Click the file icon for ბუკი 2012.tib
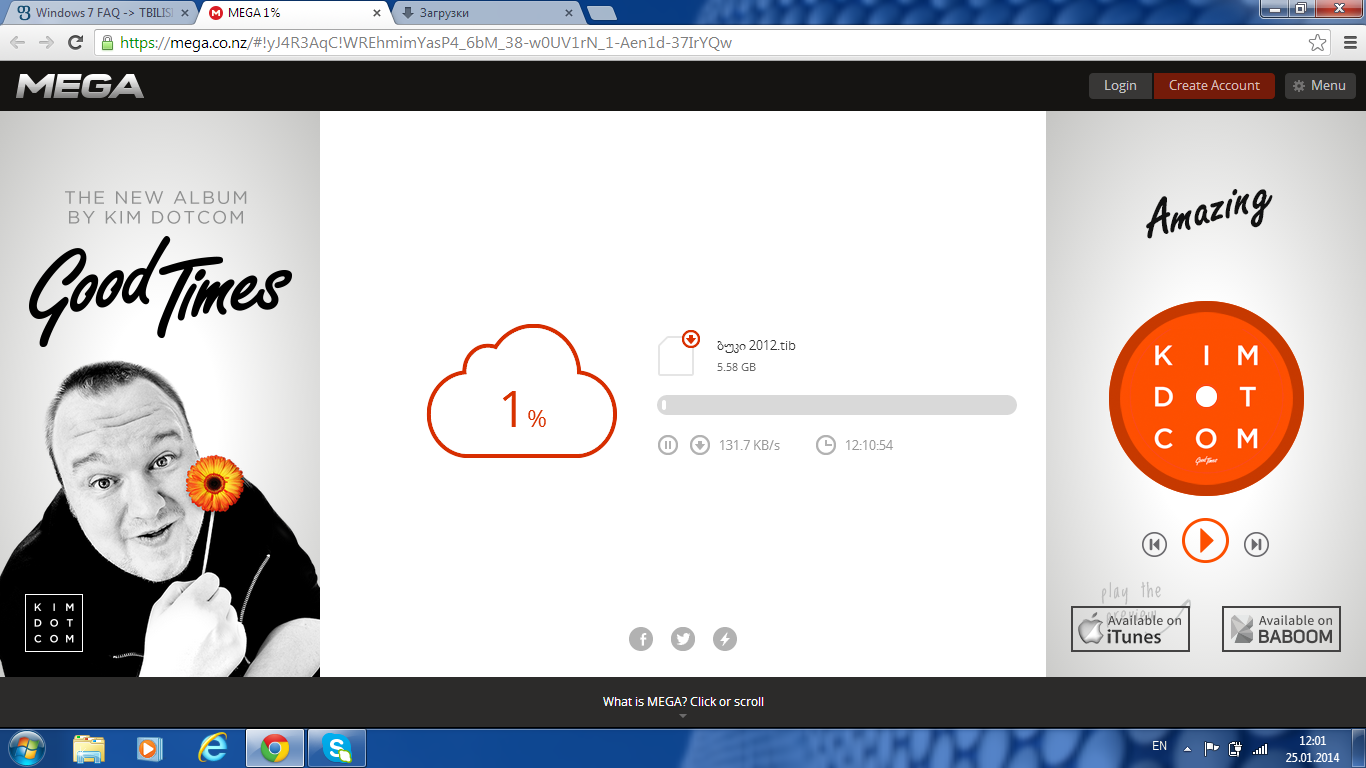This screenshot has width=1366, height=768. (x=677, y=353)
